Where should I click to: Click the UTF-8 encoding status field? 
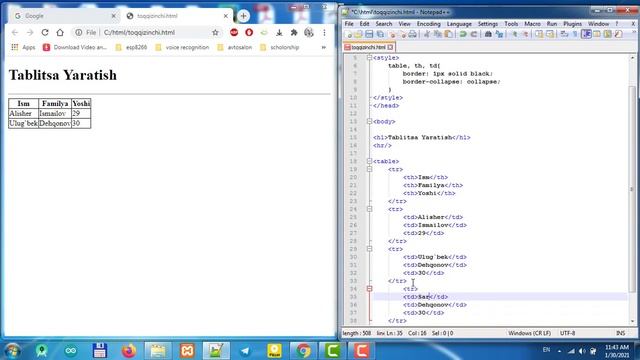tap(567, 333)
